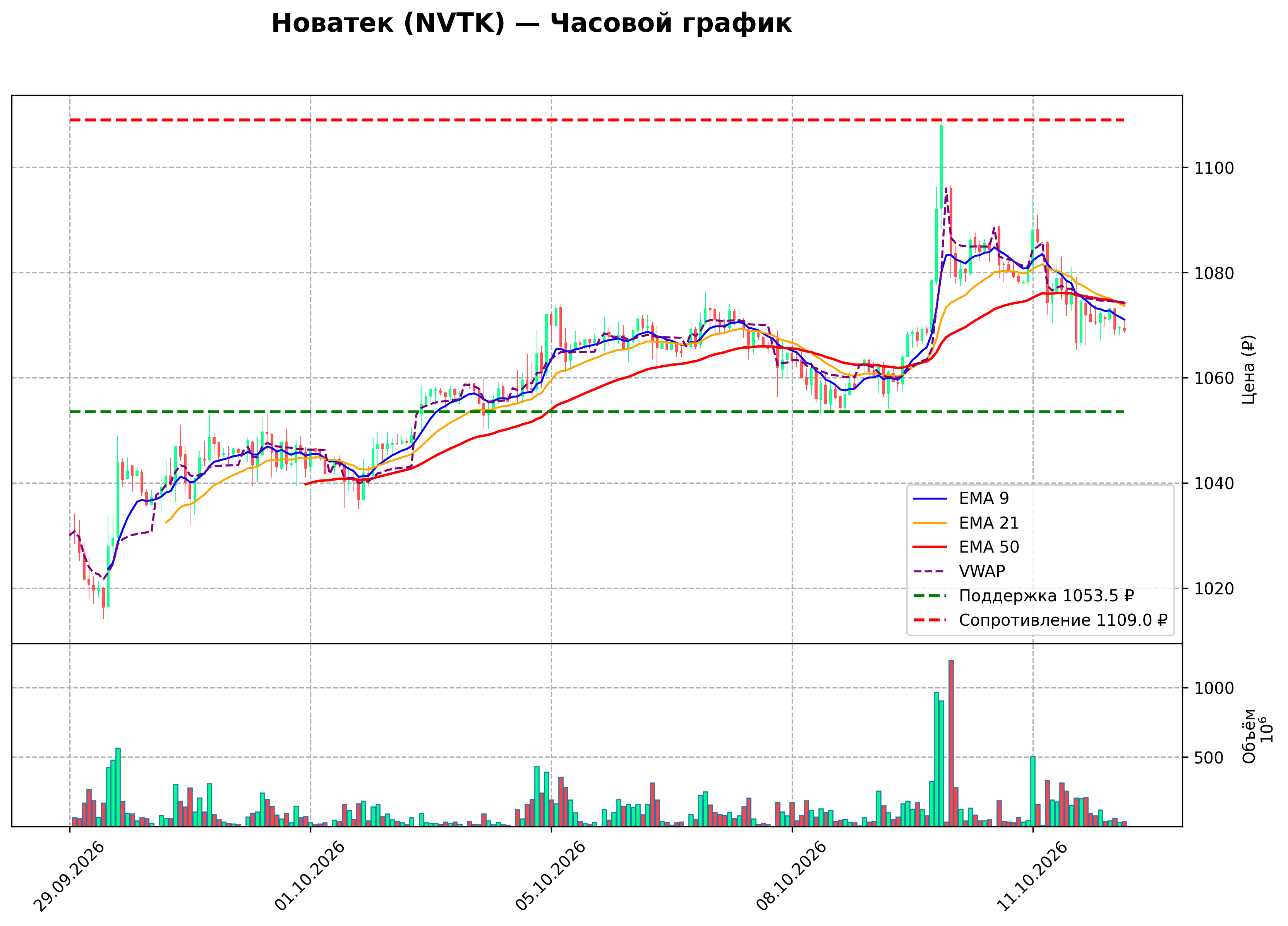Click the chart title Новатек (NVTK)
The width and height of the screenshot is (1288, 926).
pos(388,24)
